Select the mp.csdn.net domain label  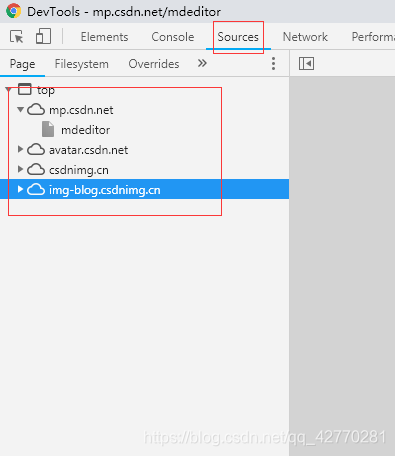point(81,110)
